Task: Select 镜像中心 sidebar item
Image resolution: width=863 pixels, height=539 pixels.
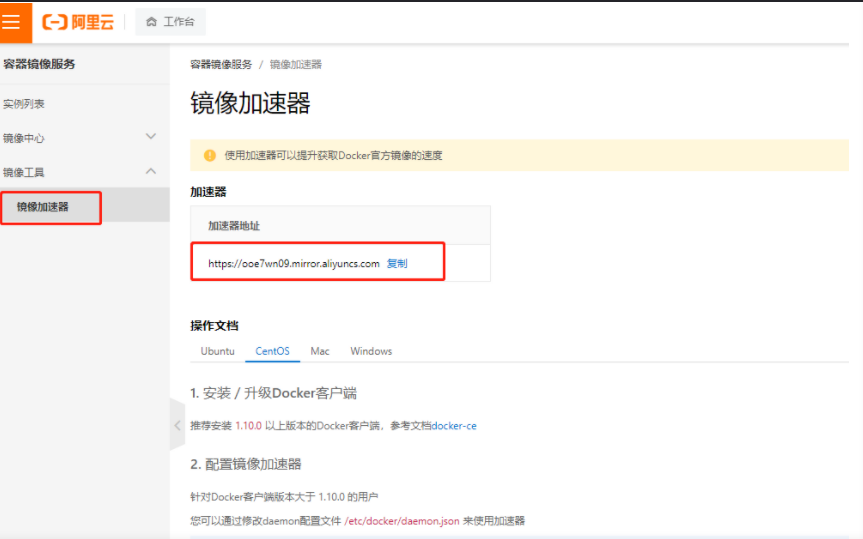Action: tap(24, 138)
